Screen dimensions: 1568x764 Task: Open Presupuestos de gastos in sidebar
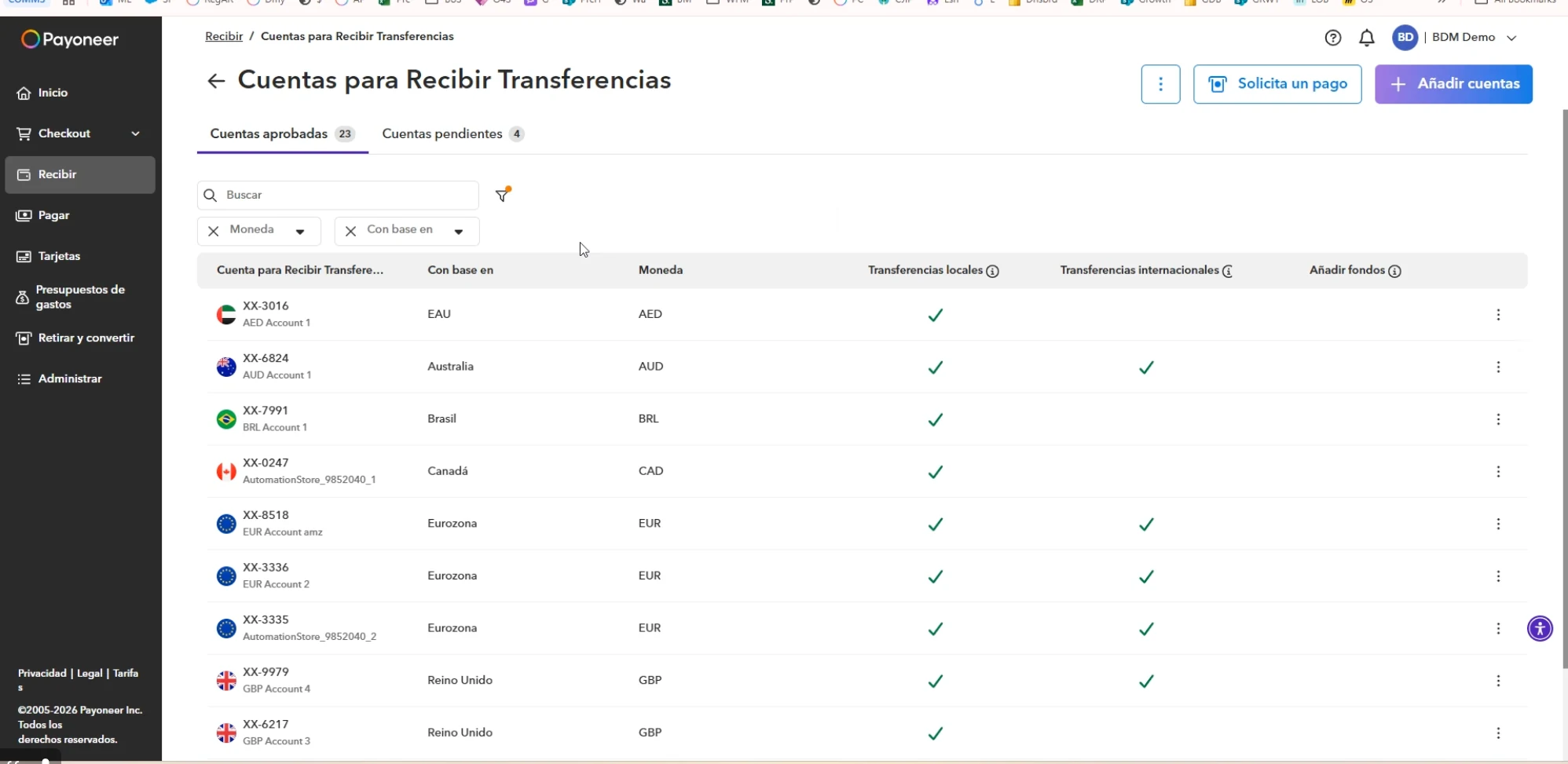(x=80, y=297)
